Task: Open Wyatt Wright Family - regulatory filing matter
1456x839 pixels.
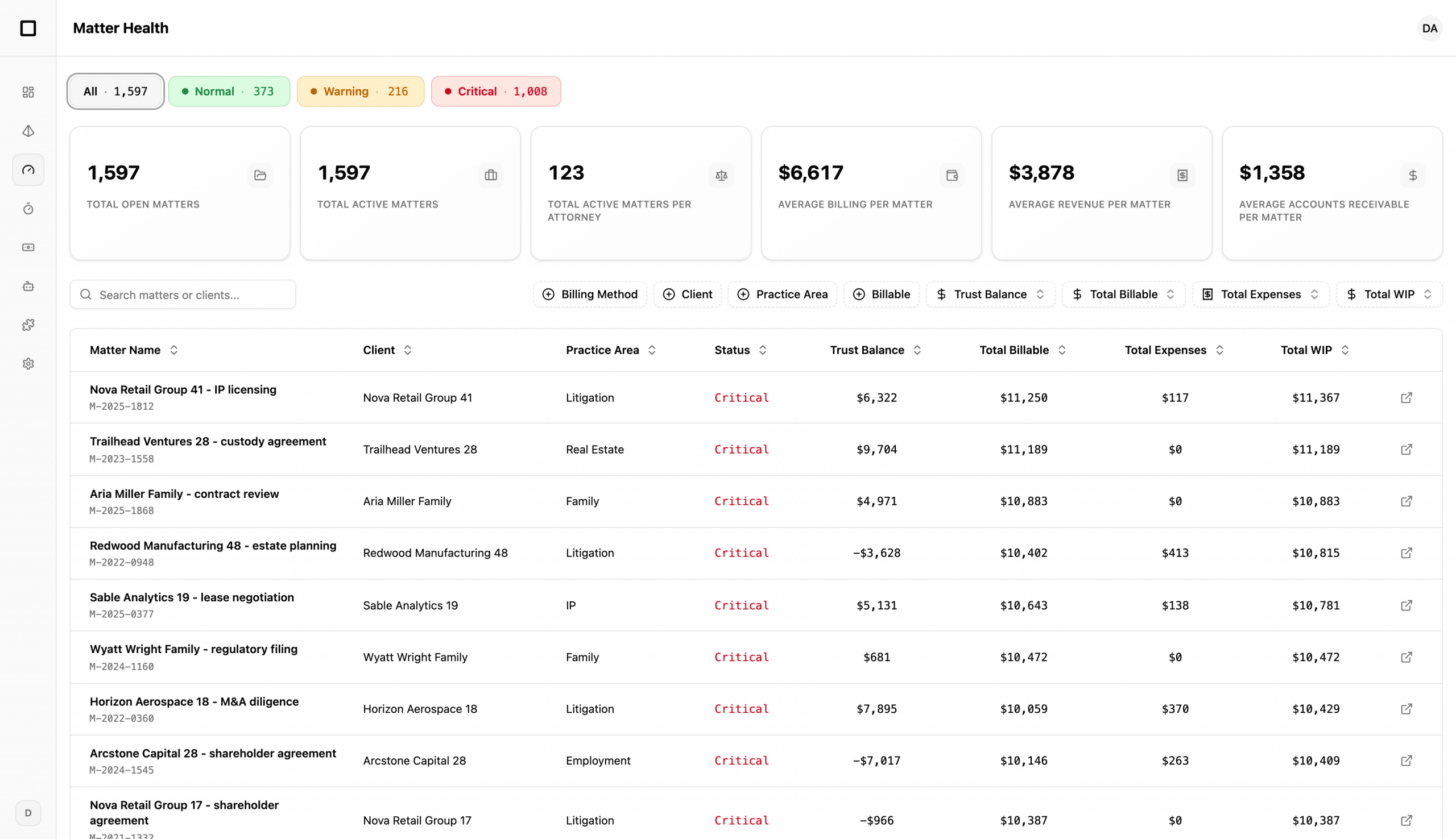Action: [x=193, y=649]
